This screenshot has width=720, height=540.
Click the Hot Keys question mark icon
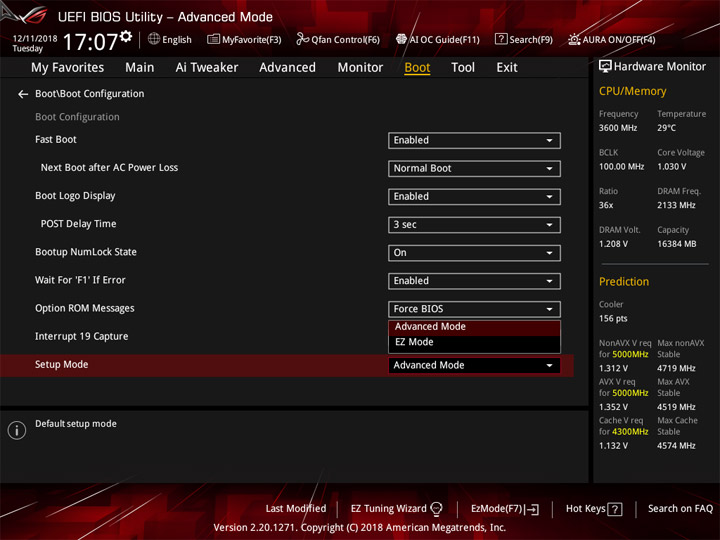615,509
